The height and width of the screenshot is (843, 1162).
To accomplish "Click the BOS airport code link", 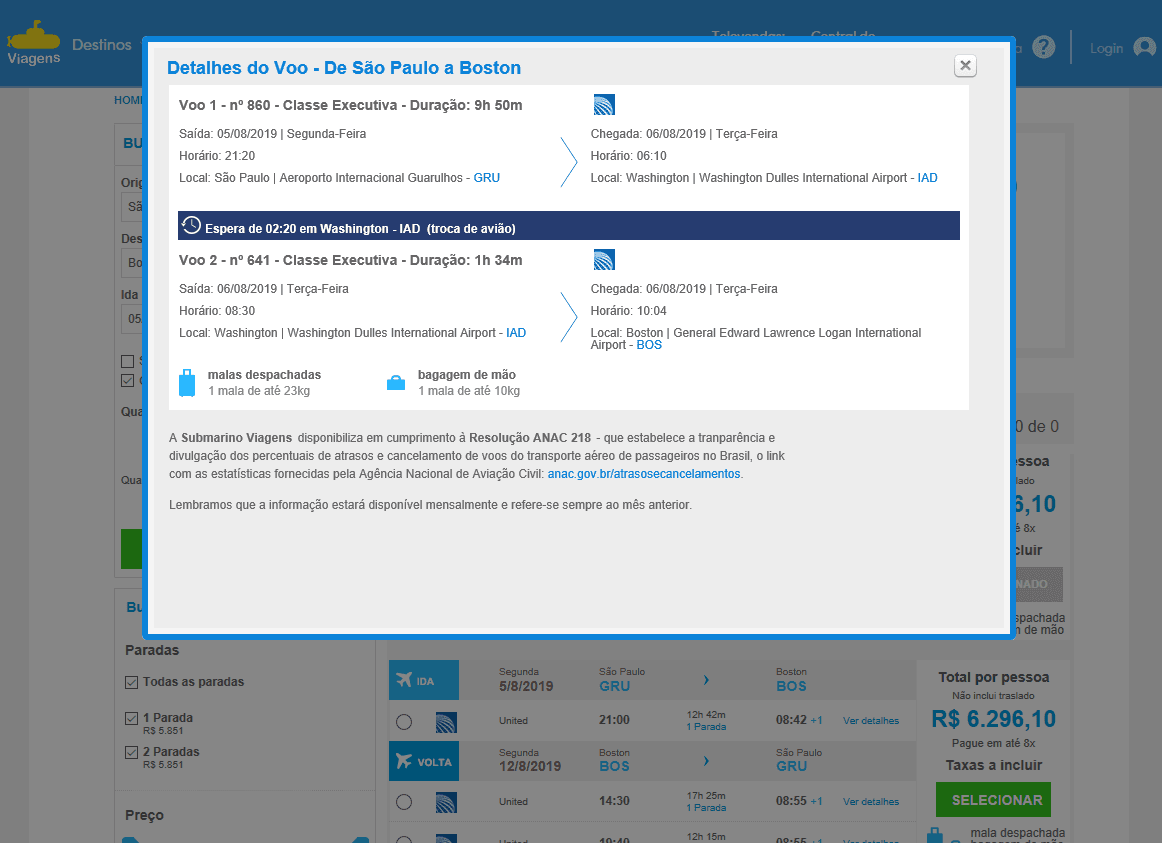I will click(x=649, y=344).
